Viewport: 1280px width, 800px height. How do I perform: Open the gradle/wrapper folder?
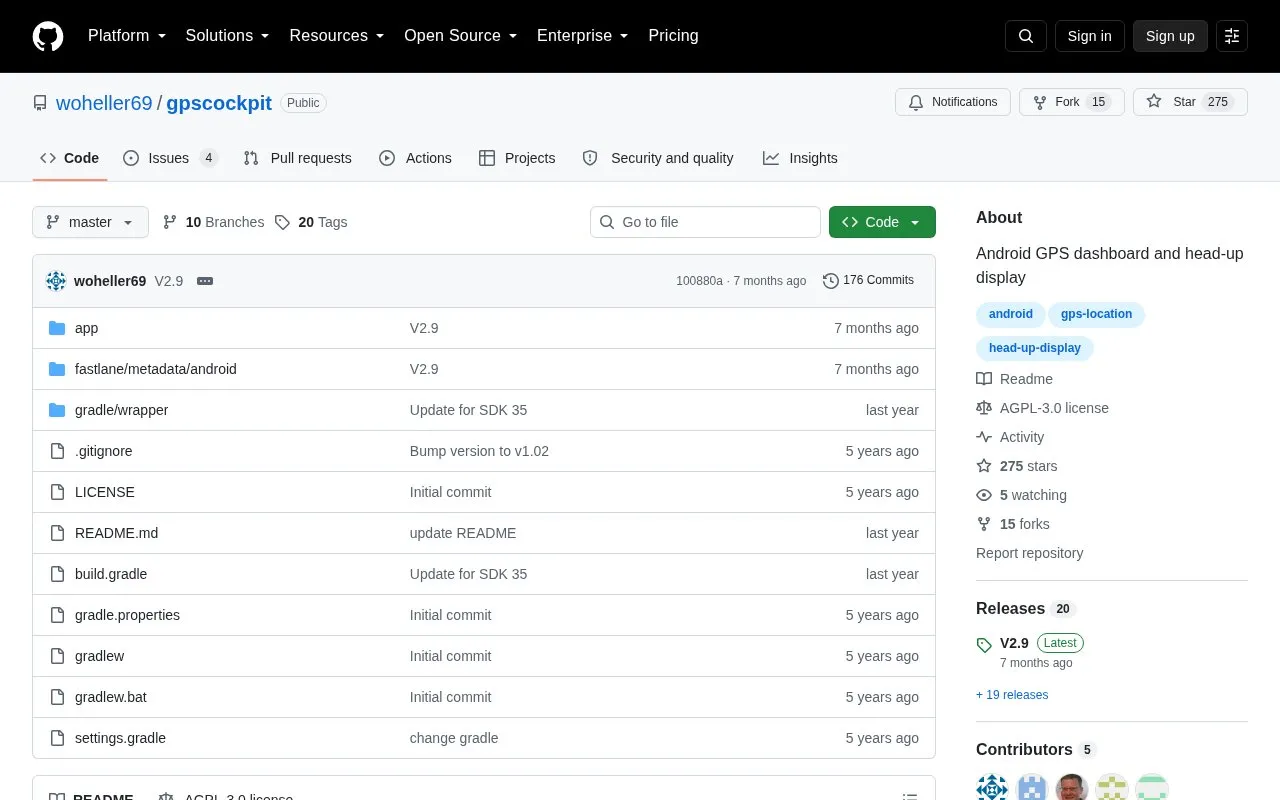(x=121, y=410)
